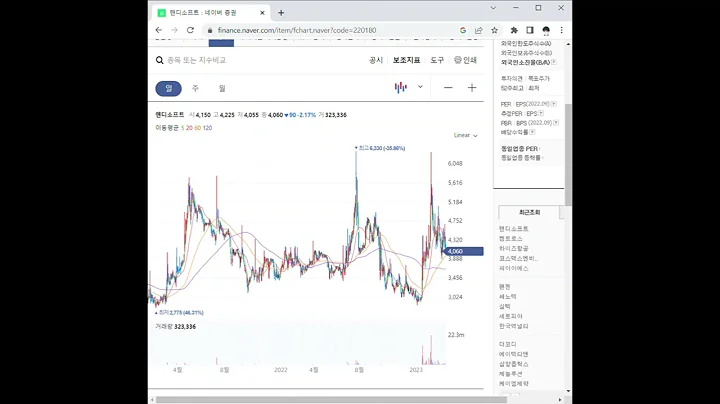Toggle the browser side panel
The width and height of the screenshot is (720, 404).
(x=530, y=30)
